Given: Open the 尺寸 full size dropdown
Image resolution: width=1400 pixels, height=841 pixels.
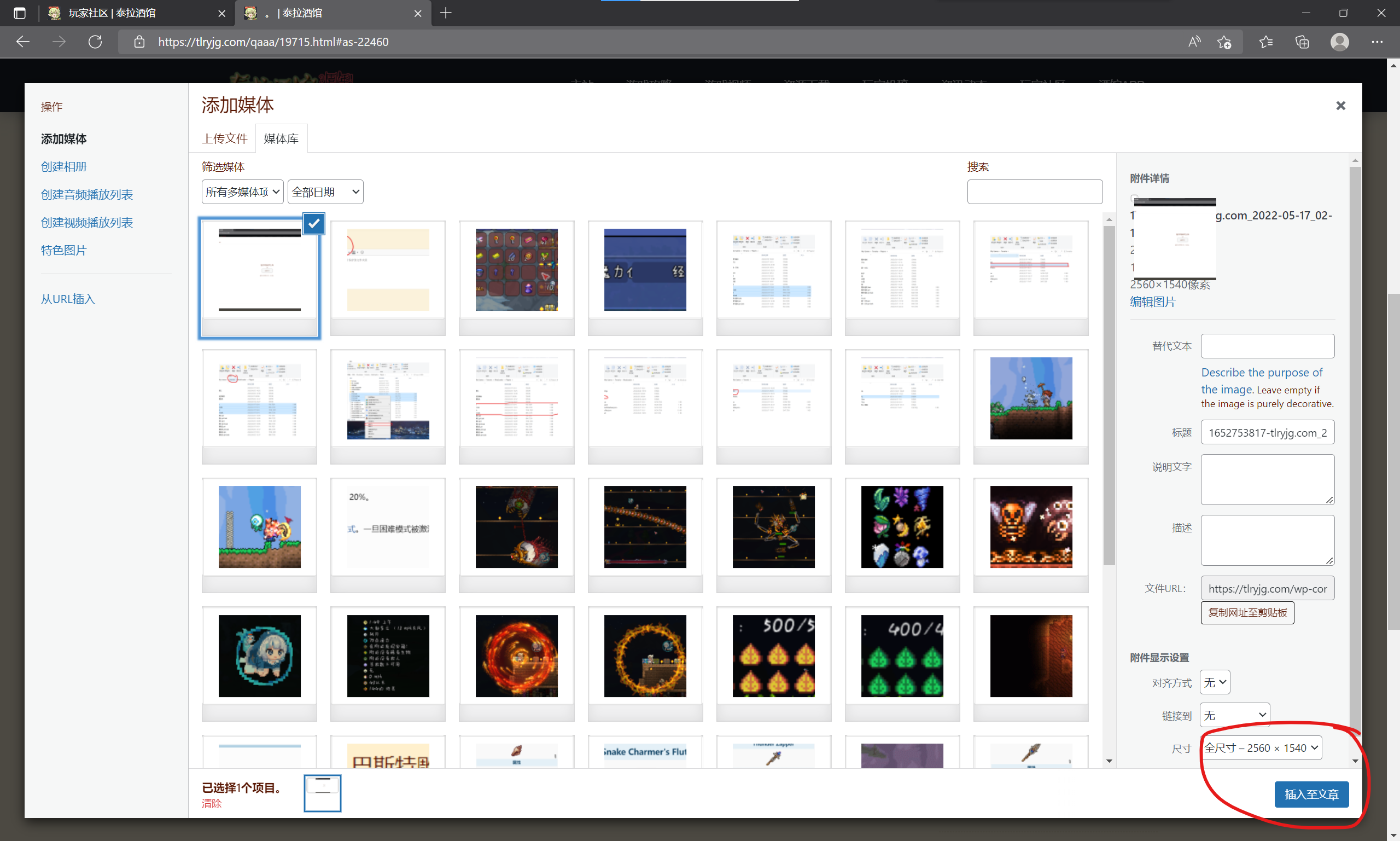Looking at the screenshot, I should click(x=1261, y=748).
